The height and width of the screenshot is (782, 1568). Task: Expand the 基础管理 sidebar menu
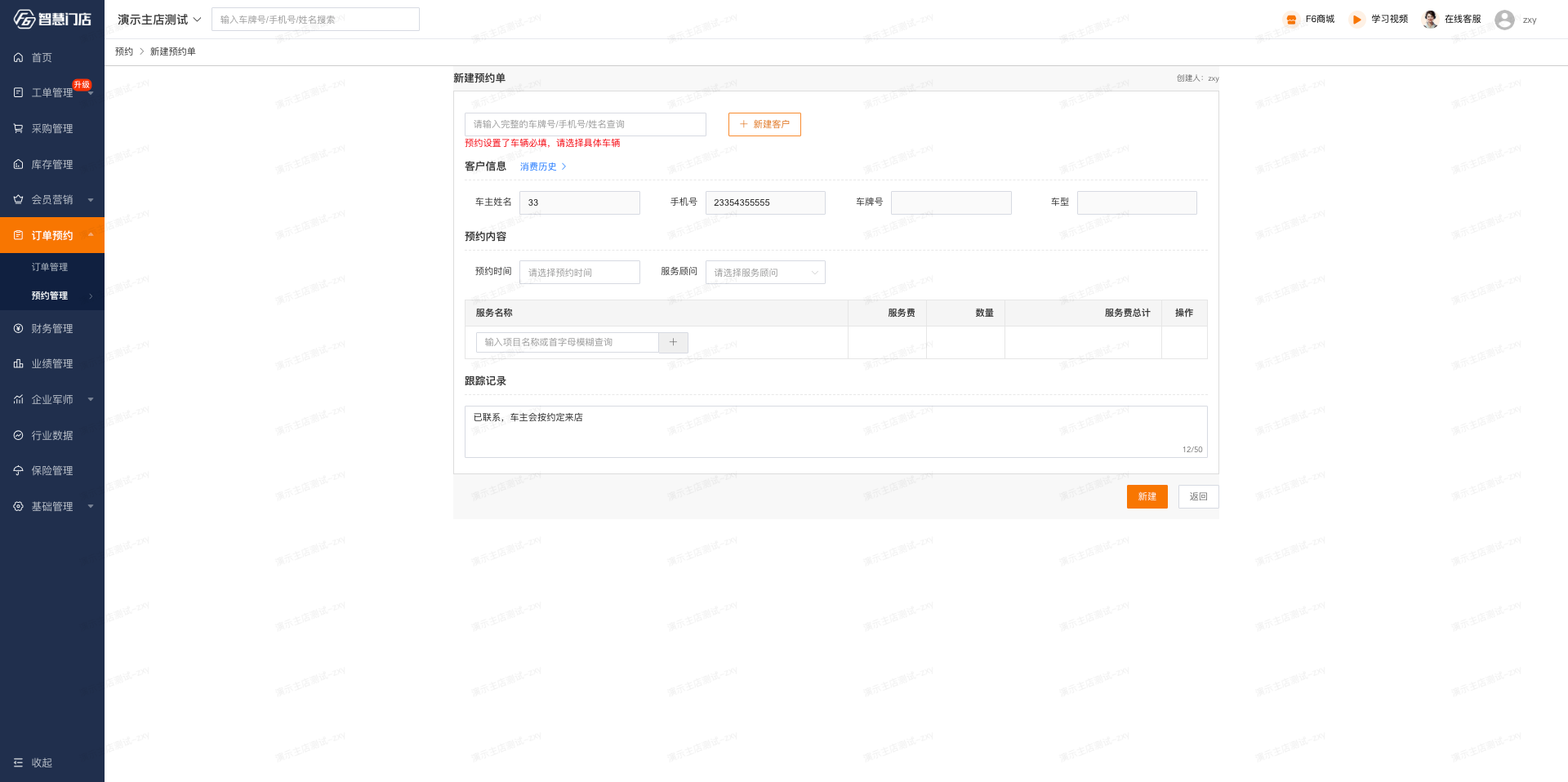pos(52,507)
